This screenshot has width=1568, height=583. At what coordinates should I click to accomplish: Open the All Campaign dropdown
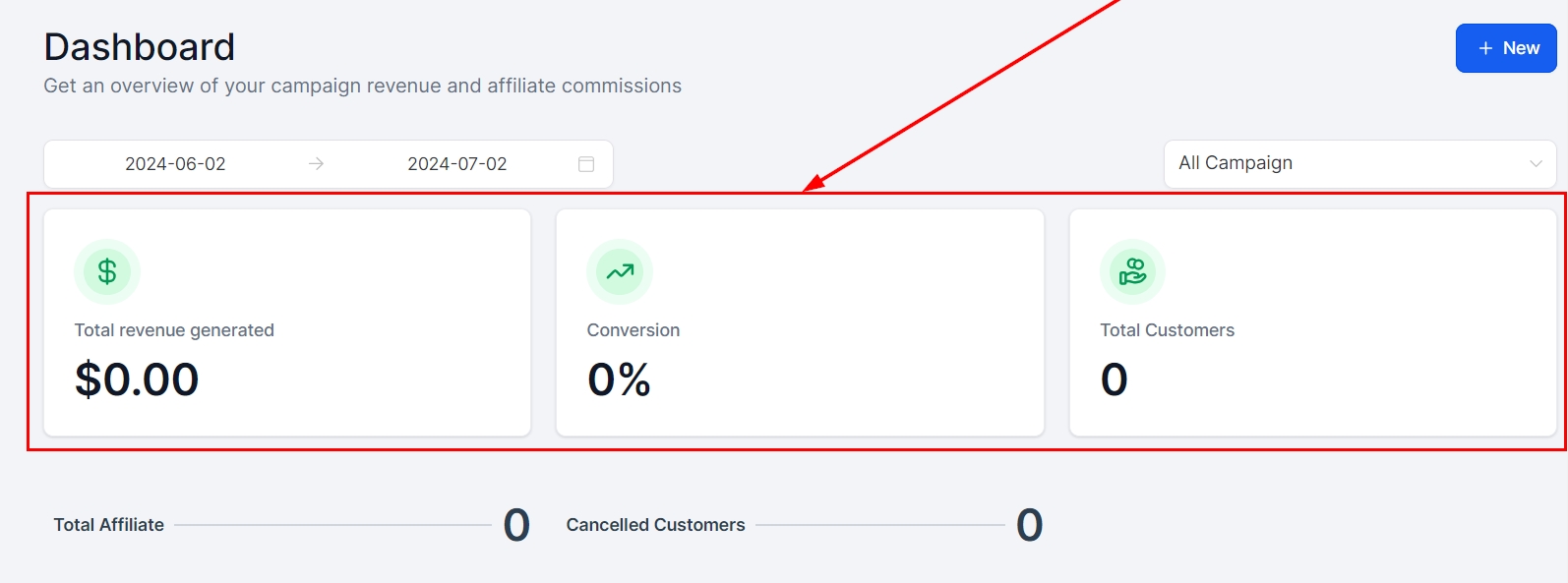(1348, 163)
